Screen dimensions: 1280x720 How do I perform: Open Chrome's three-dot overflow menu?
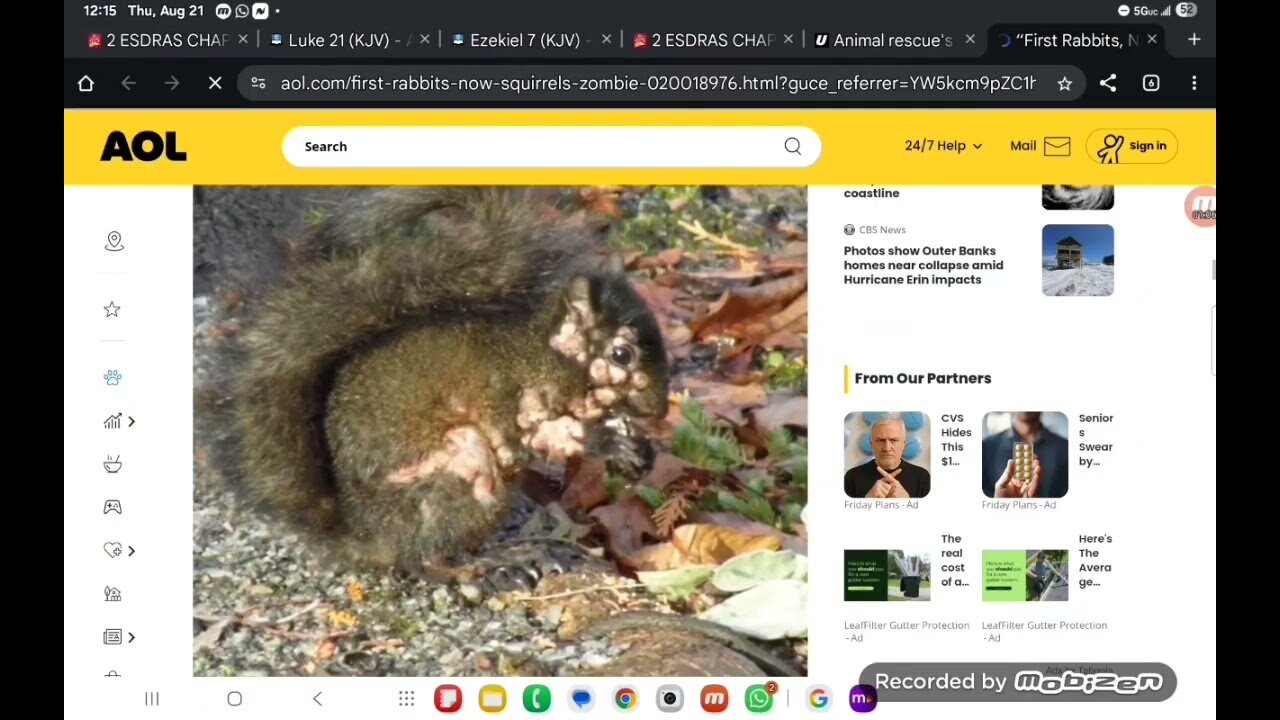[1194, 84]
